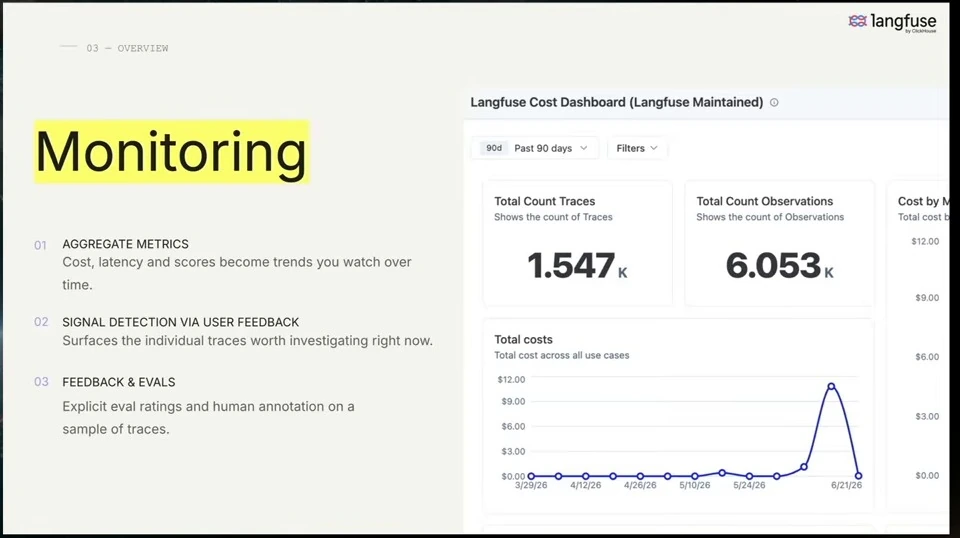960x538 pixels.
Task: Click the info icon beside dashboard title
Action: coord(774,103)
